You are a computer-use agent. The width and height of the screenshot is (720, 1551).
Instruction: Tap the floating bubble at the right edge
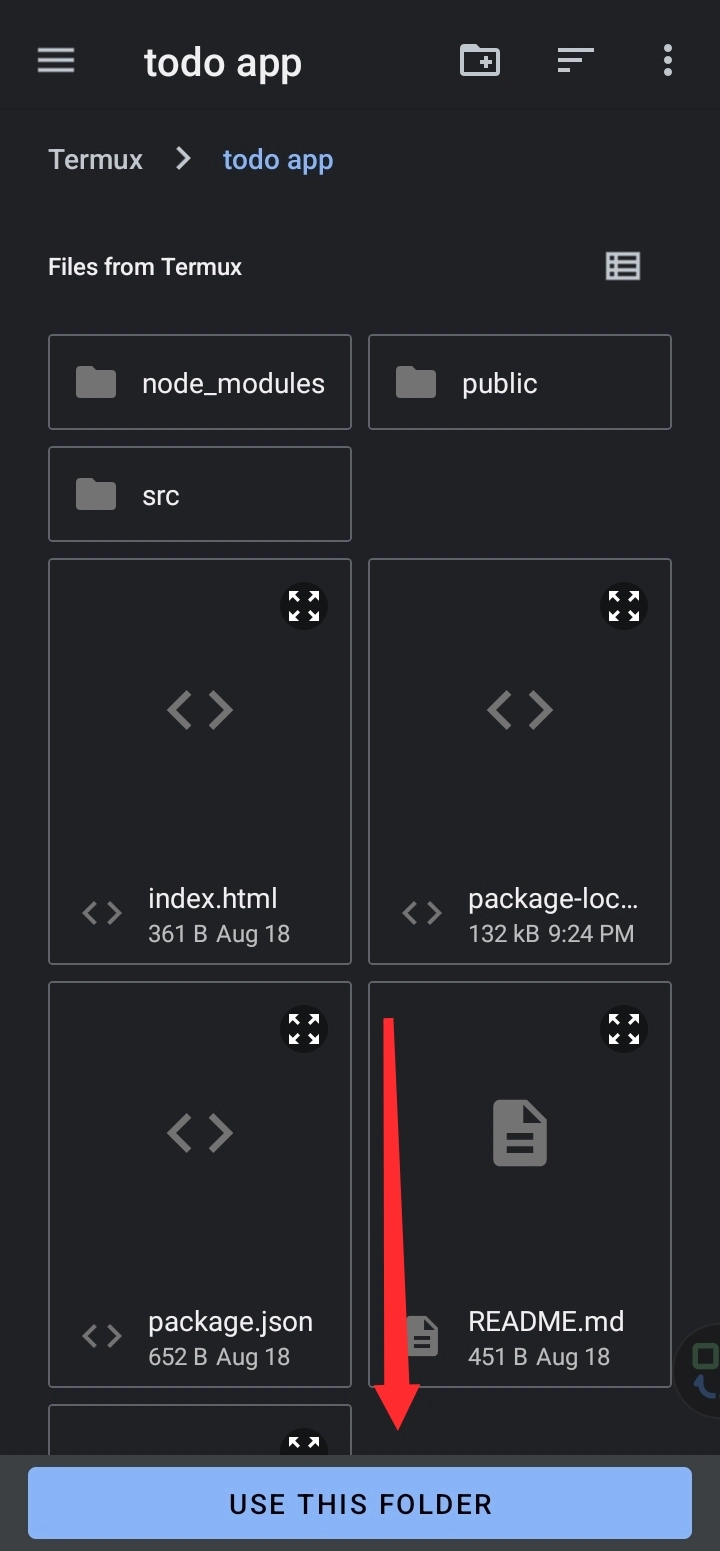(700, 1370)
